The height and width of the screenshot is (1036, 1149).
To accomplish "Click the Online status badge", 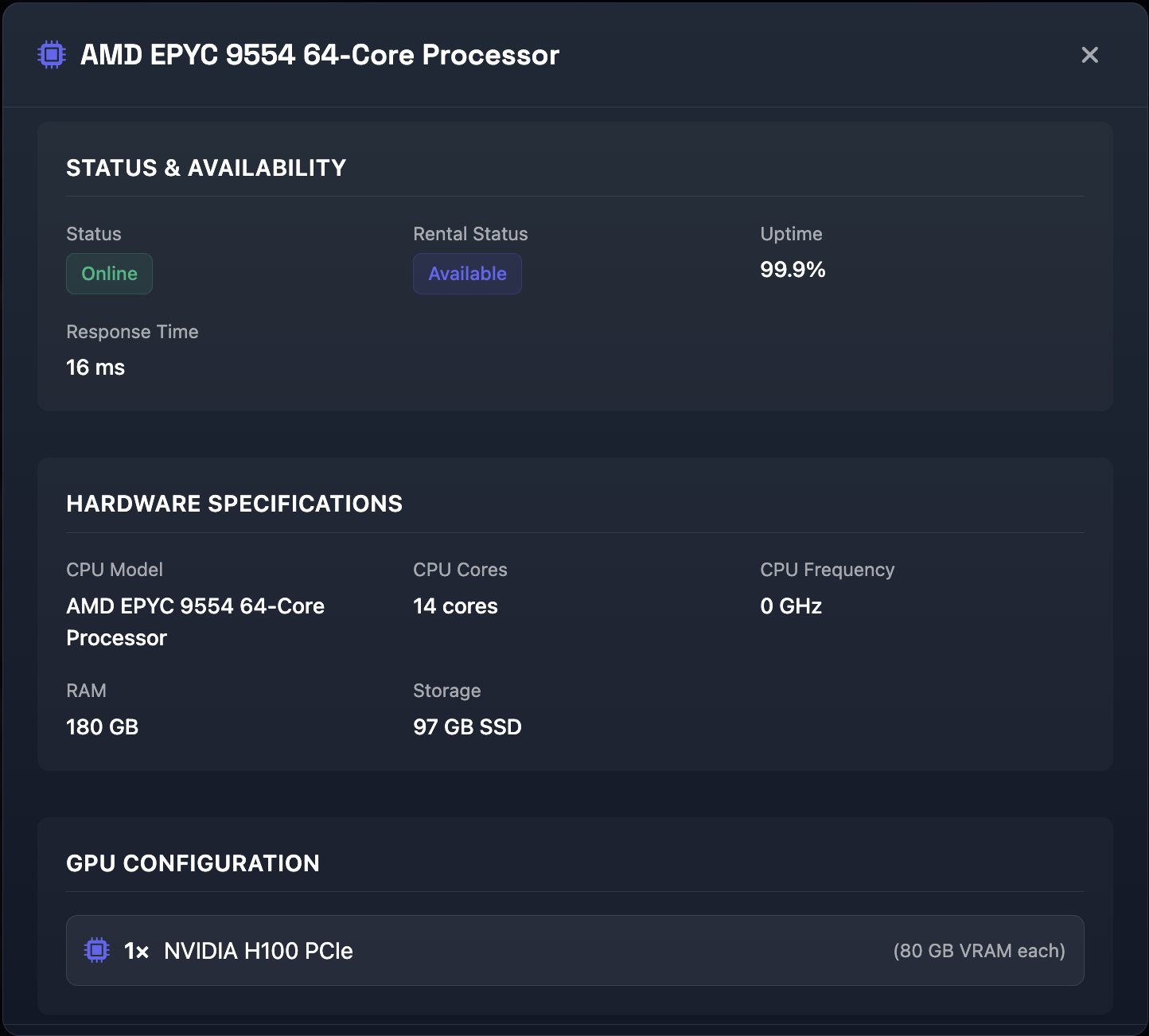I will coord(109,273).
